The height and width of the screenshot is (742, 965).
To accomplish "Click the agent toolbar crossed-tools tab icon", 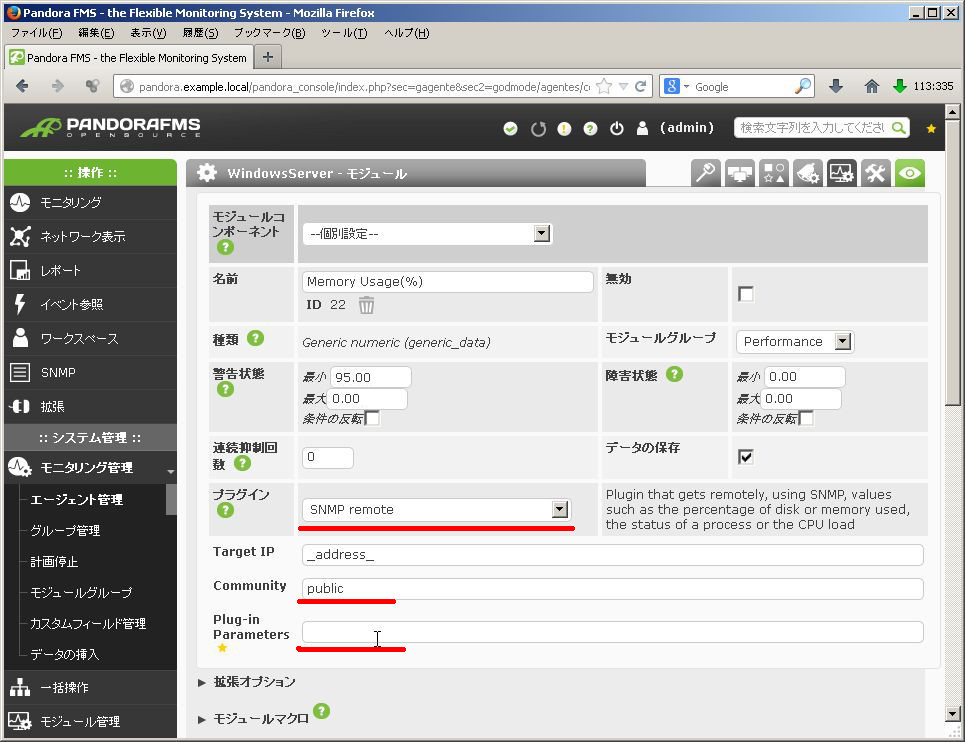I will (x=876, y=173).
